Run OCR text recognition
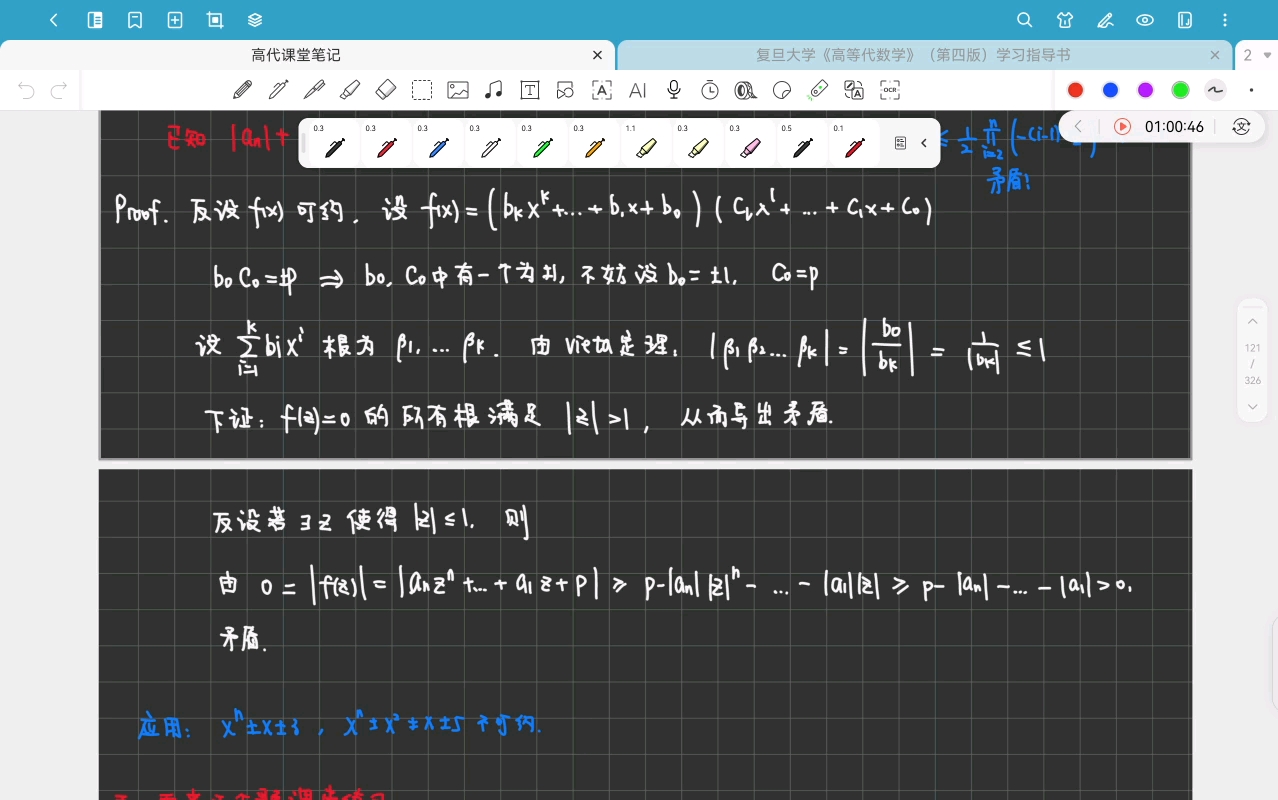 890,90
